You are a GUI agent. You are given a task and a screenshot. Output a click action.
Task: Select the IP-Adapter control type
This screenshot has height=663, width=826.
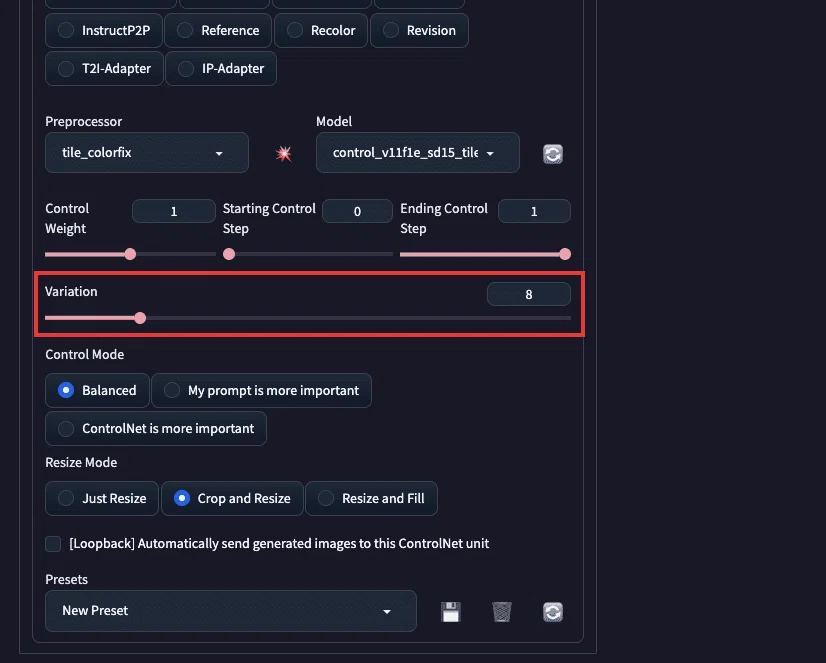(x=221, y=68)
